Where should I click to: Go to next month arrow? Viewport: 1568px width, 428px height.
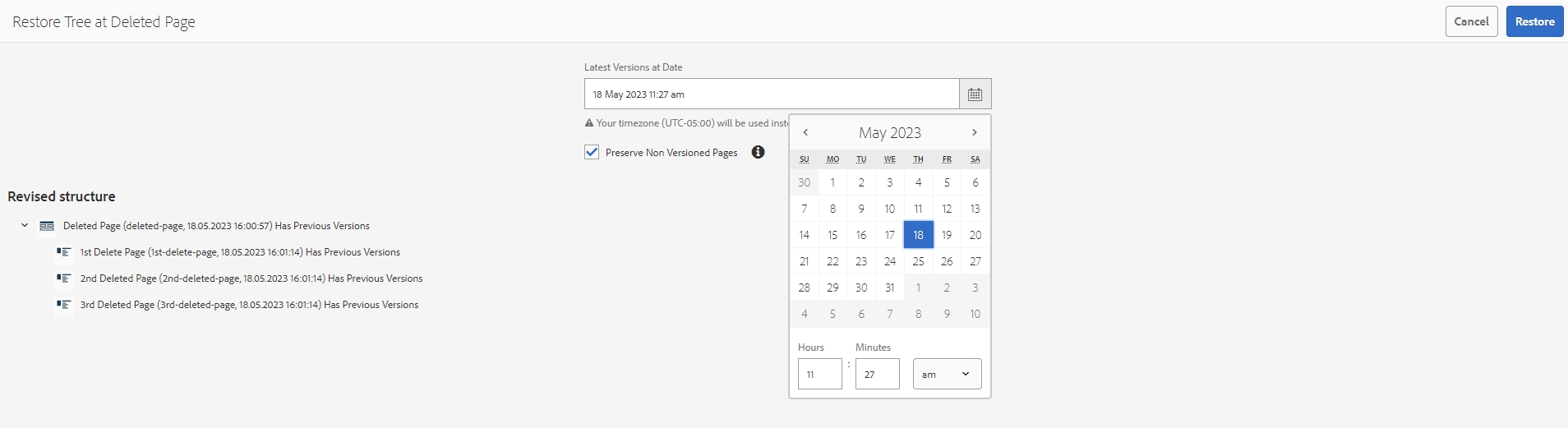pyautogui.click(x=975, y=132)
